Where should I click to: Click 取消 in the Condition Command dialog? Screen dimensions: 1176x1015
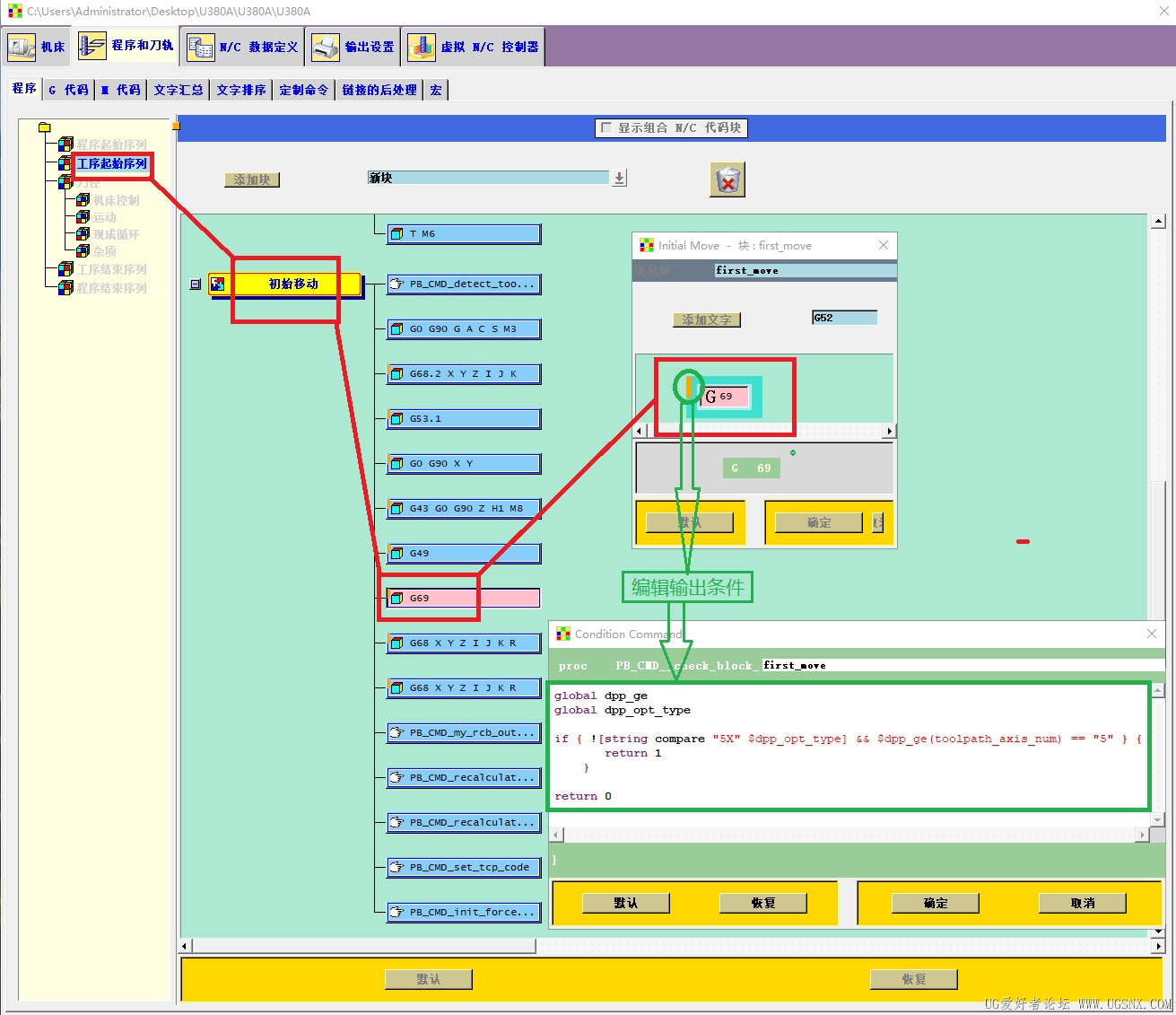pyautogui.click(x=1083, y=903)
